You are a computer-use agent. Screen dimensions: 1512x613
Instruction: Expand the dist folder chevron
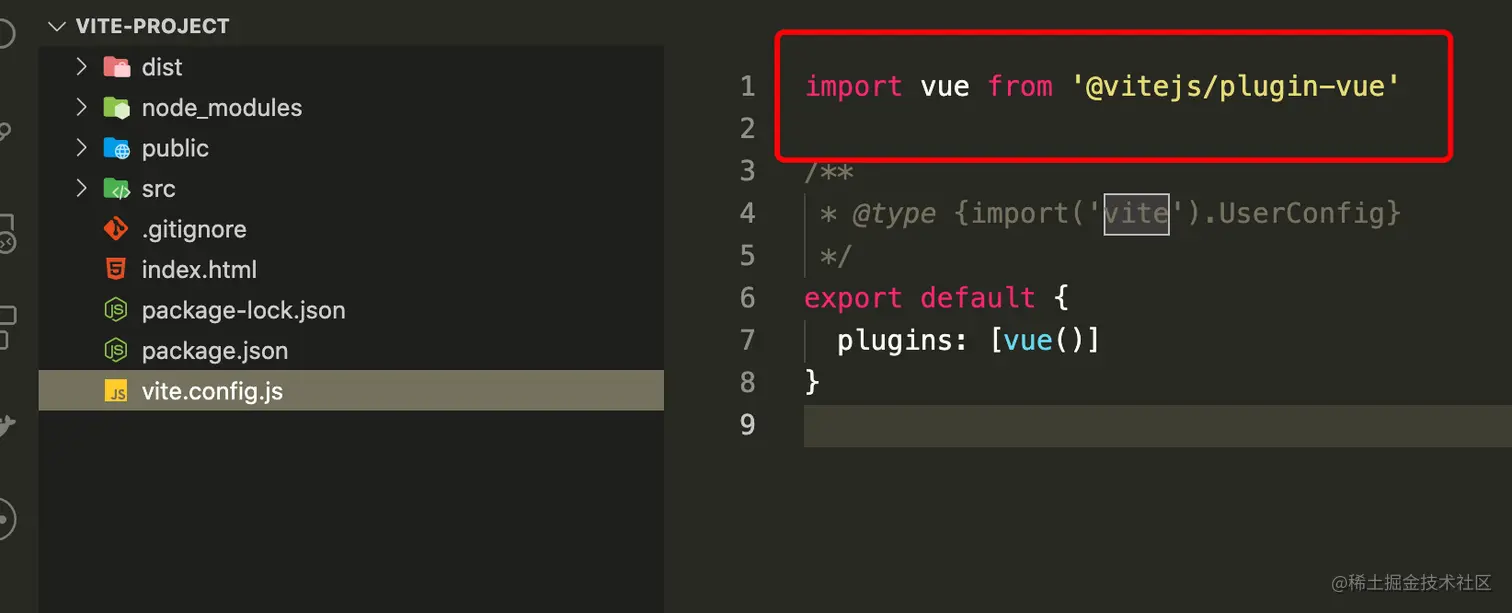click(82, 67)
